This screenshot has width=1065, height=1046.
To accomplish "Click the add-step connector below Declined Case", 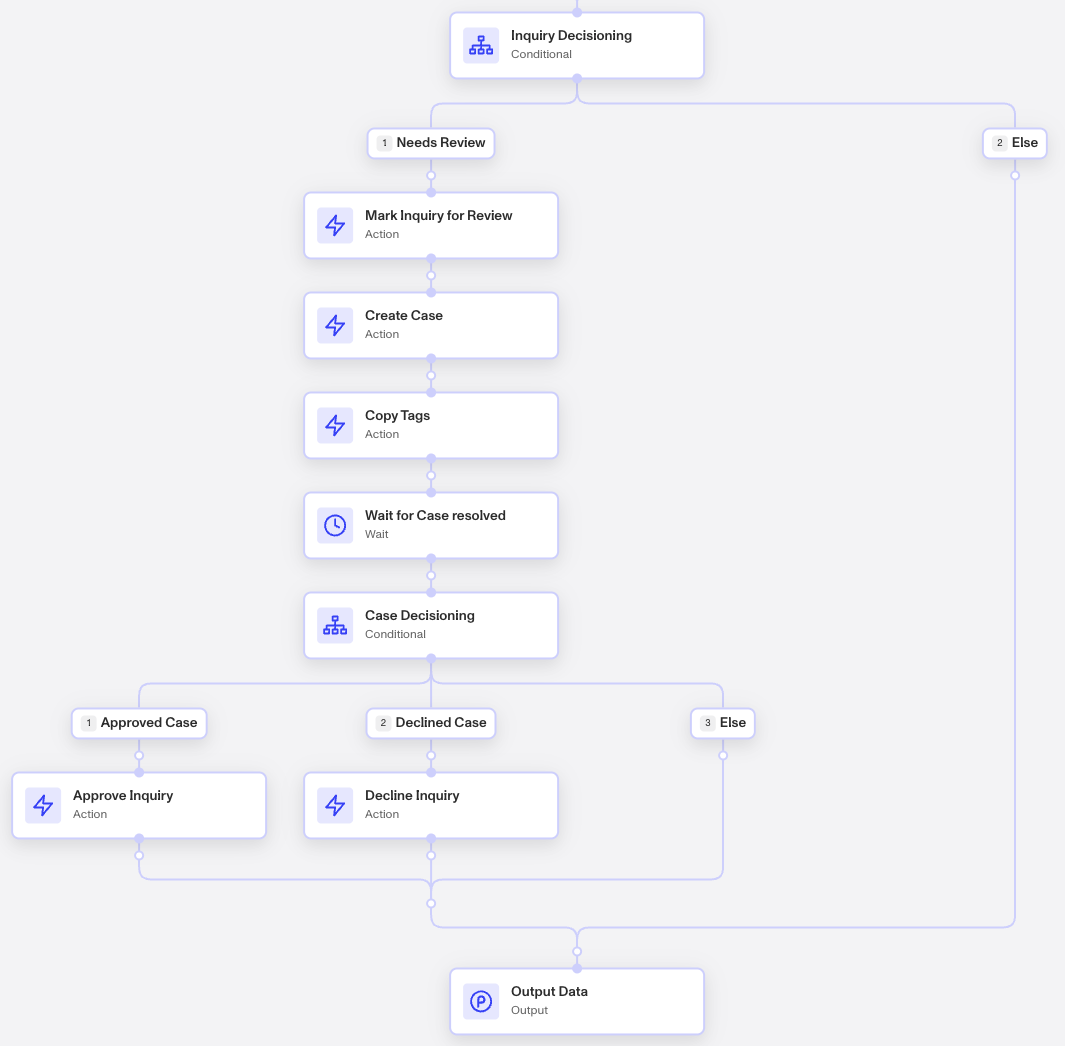I will click(431, 755).
